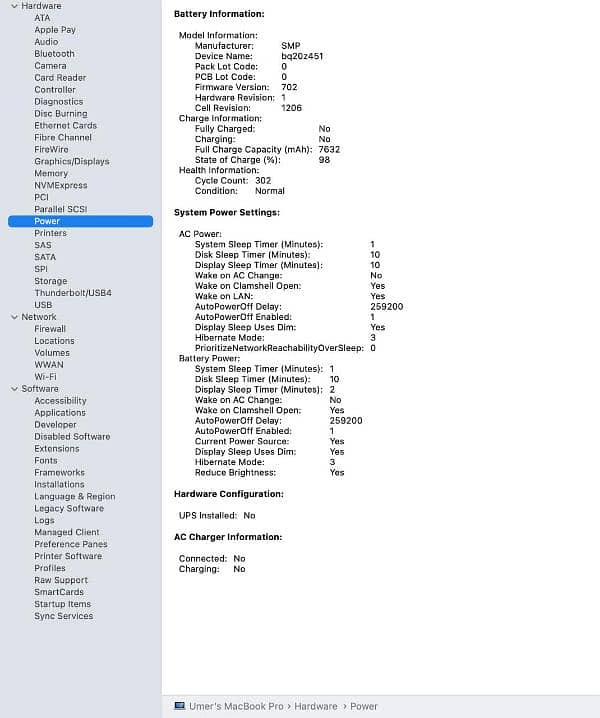The image size is (600, 718).
Task: Select Thunderbolt/USB4 in the sidebar
Action: click(72, 293)
